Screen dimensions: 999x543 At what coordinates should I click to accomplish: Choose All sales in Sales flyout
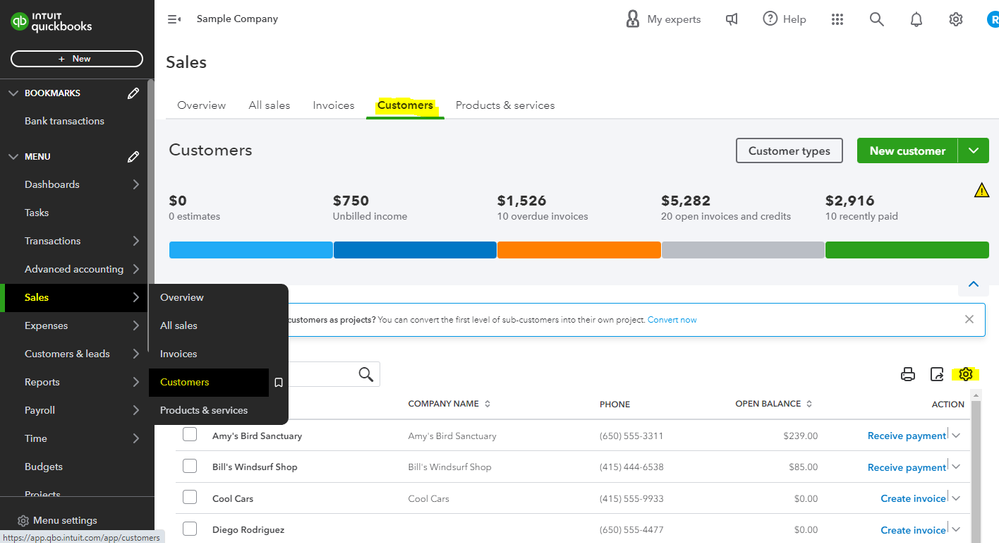[x=178, y=326]
